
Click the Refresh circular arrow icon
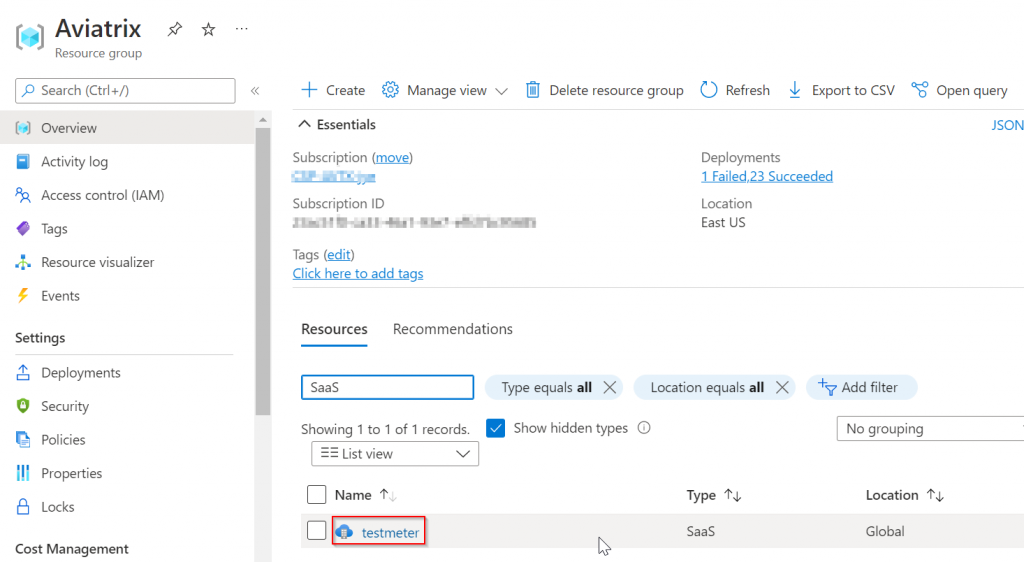(x=709, y=90)
